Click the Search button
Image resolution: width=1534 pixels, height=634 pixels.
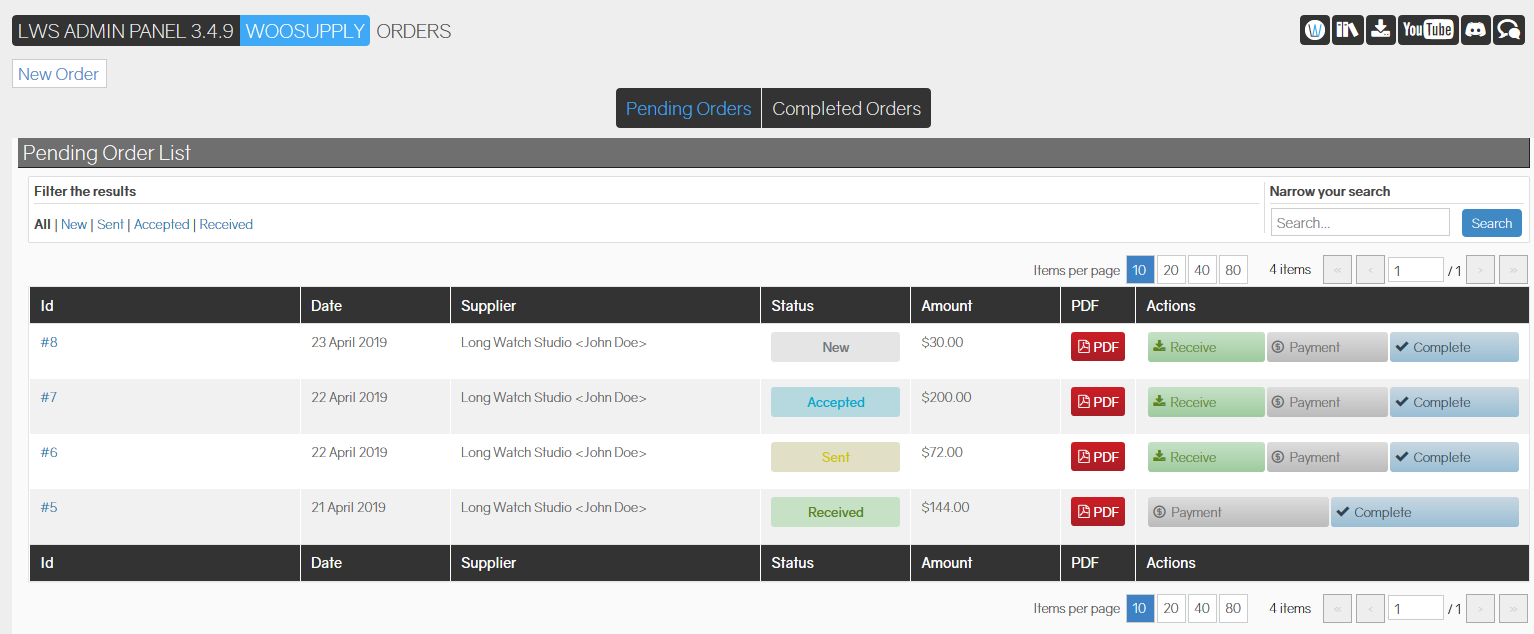[1491, 223]
